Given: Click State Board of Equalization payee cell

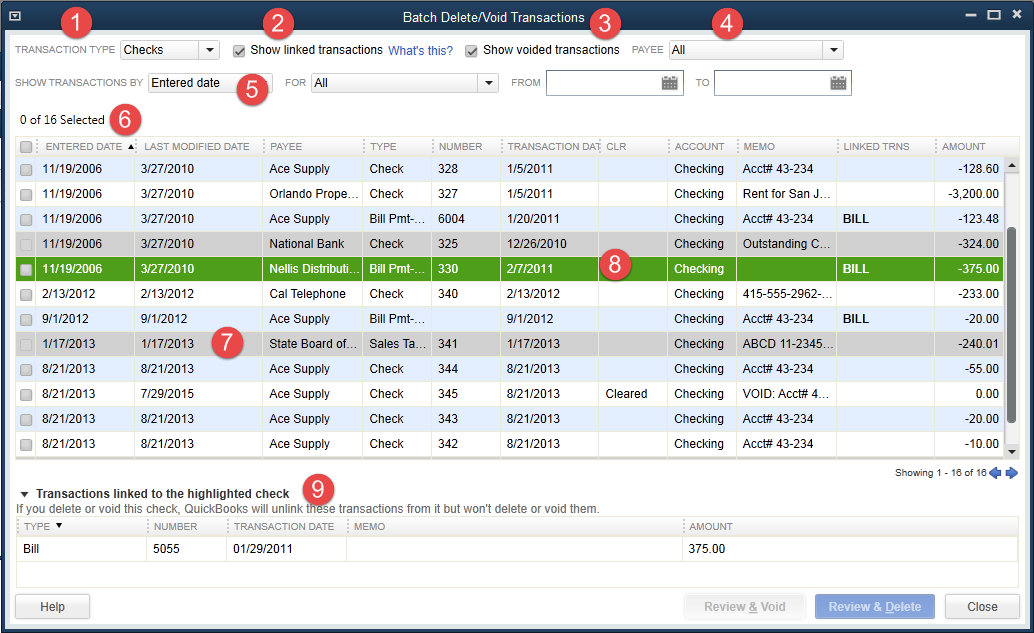Looking at the screenshot, I should coord(313,344).
